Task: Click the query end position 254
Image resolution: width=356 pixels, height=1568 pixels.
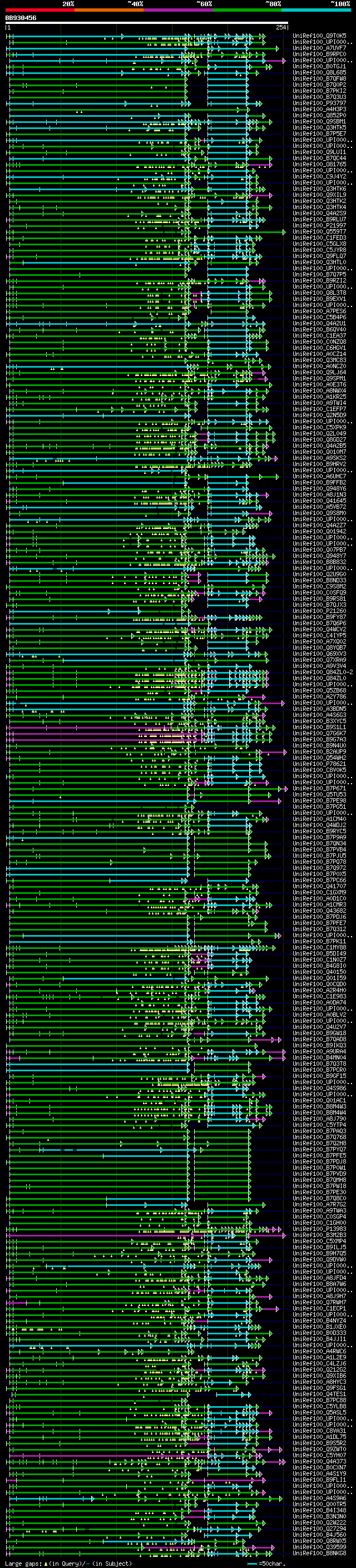Action: [x=280, y=27]
